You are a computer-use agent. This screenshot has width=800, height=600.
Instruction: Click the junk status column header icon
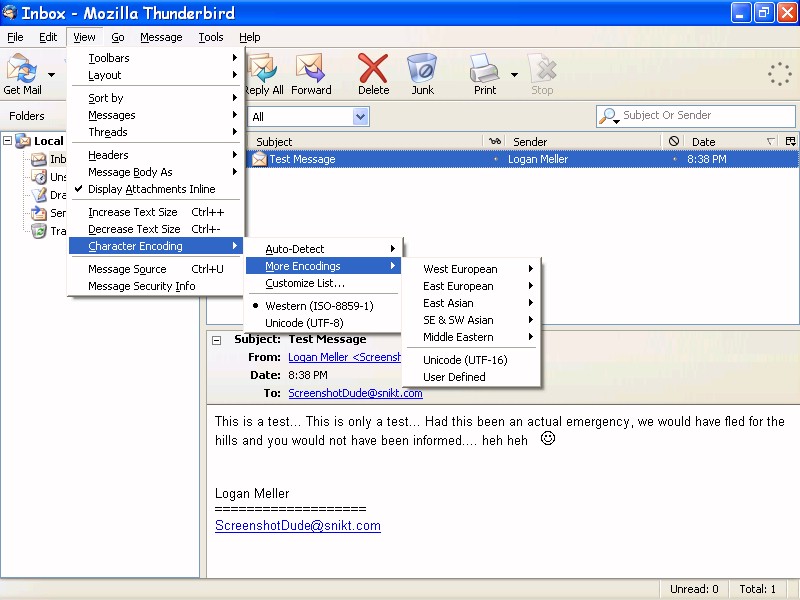tap(673, 141)
